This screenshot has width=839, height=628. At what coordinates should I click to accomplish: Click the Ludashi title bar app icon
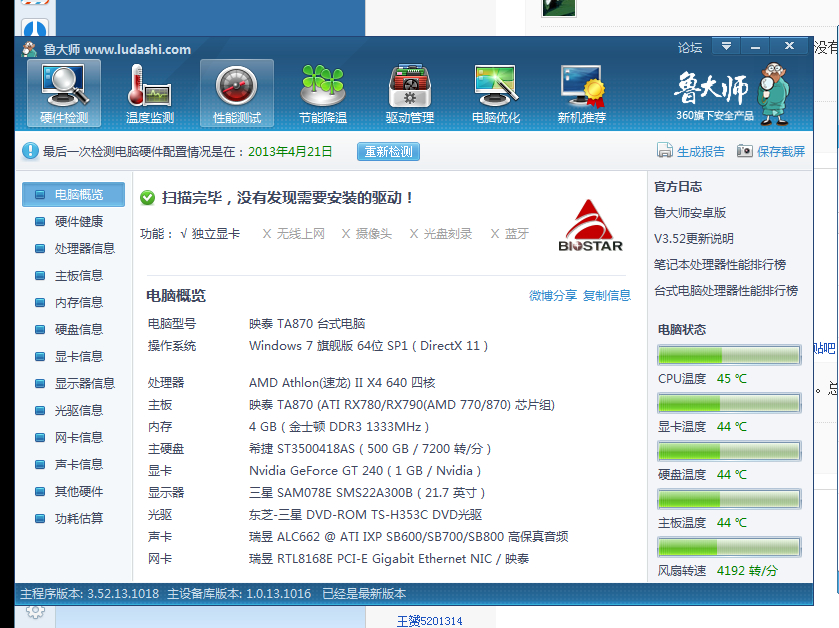[x=29, y=49]
